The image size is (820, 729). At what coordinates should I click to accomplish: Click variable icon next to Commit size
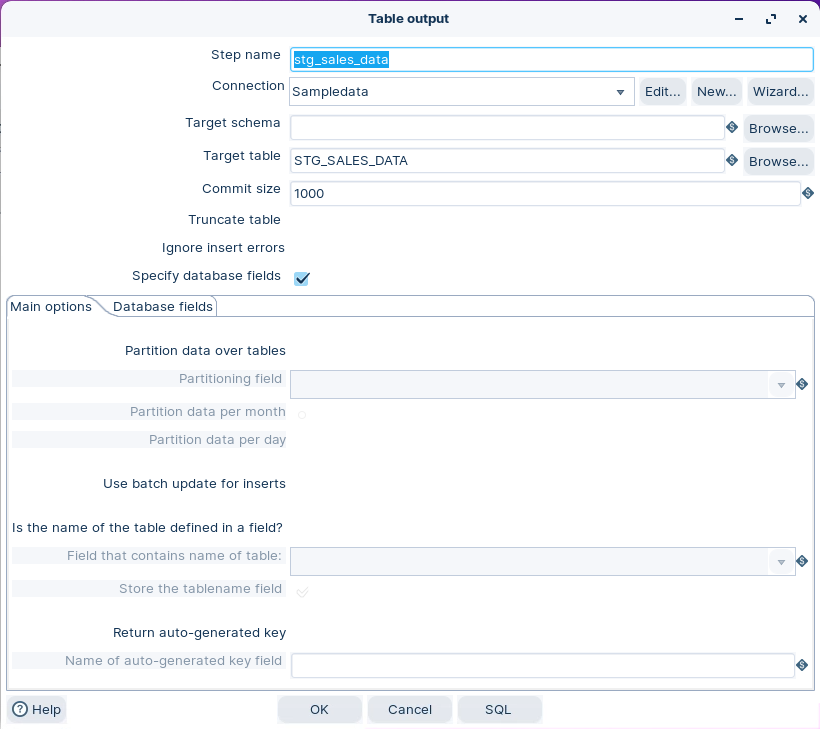(x=808, y=193)
